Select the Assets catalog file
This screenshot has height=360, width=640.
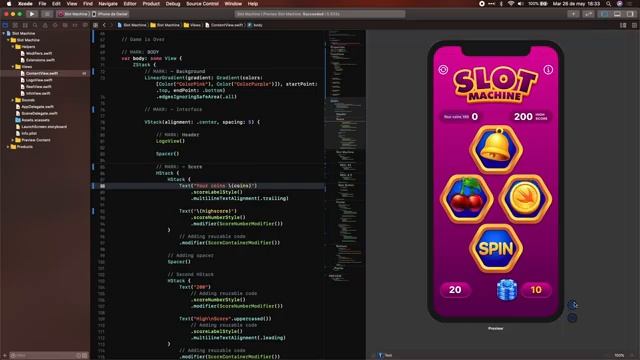click(x=35, y=120)
